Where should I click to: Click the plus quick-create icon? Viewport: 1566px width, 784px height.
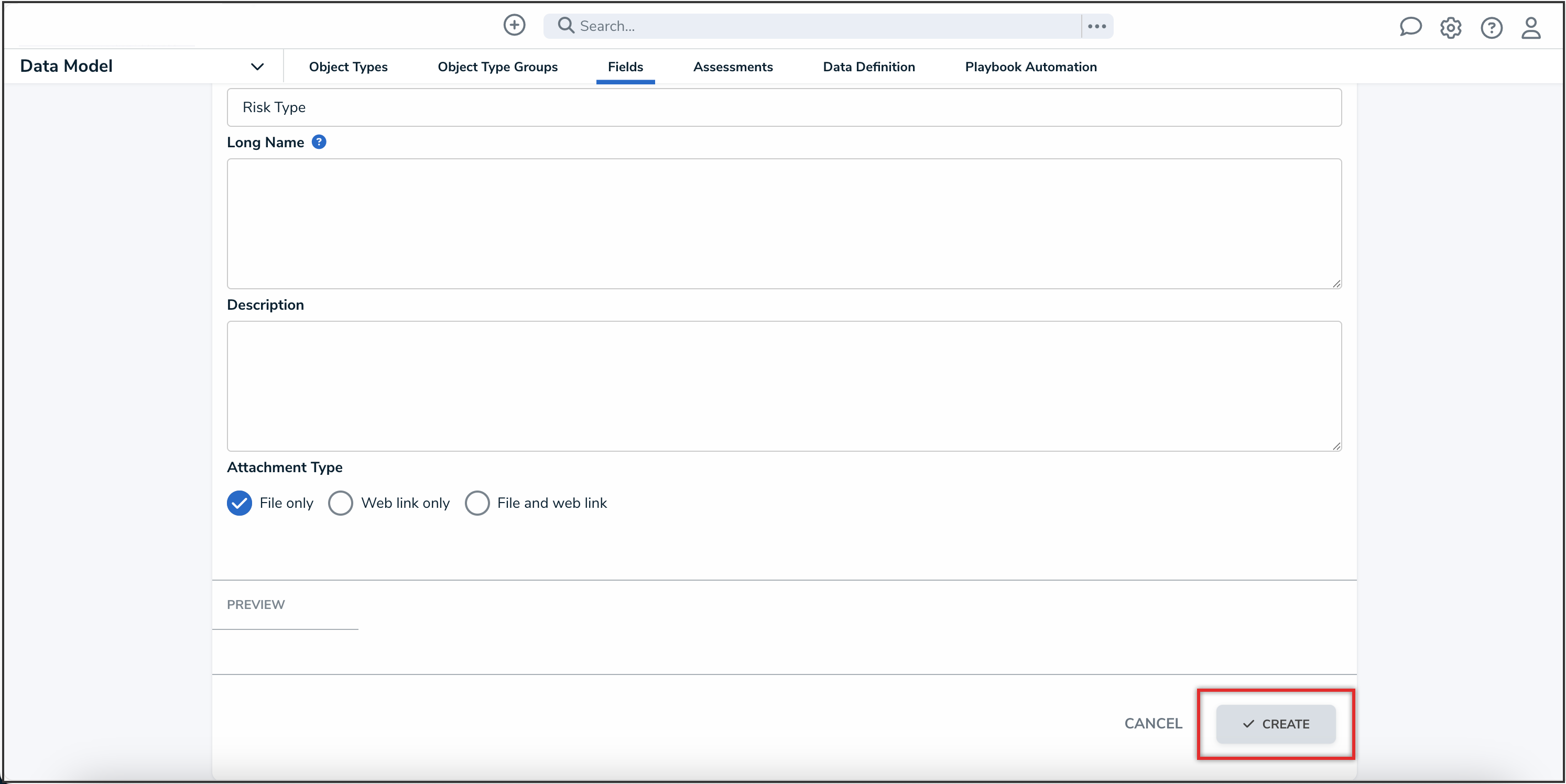(x=514, y=26)
